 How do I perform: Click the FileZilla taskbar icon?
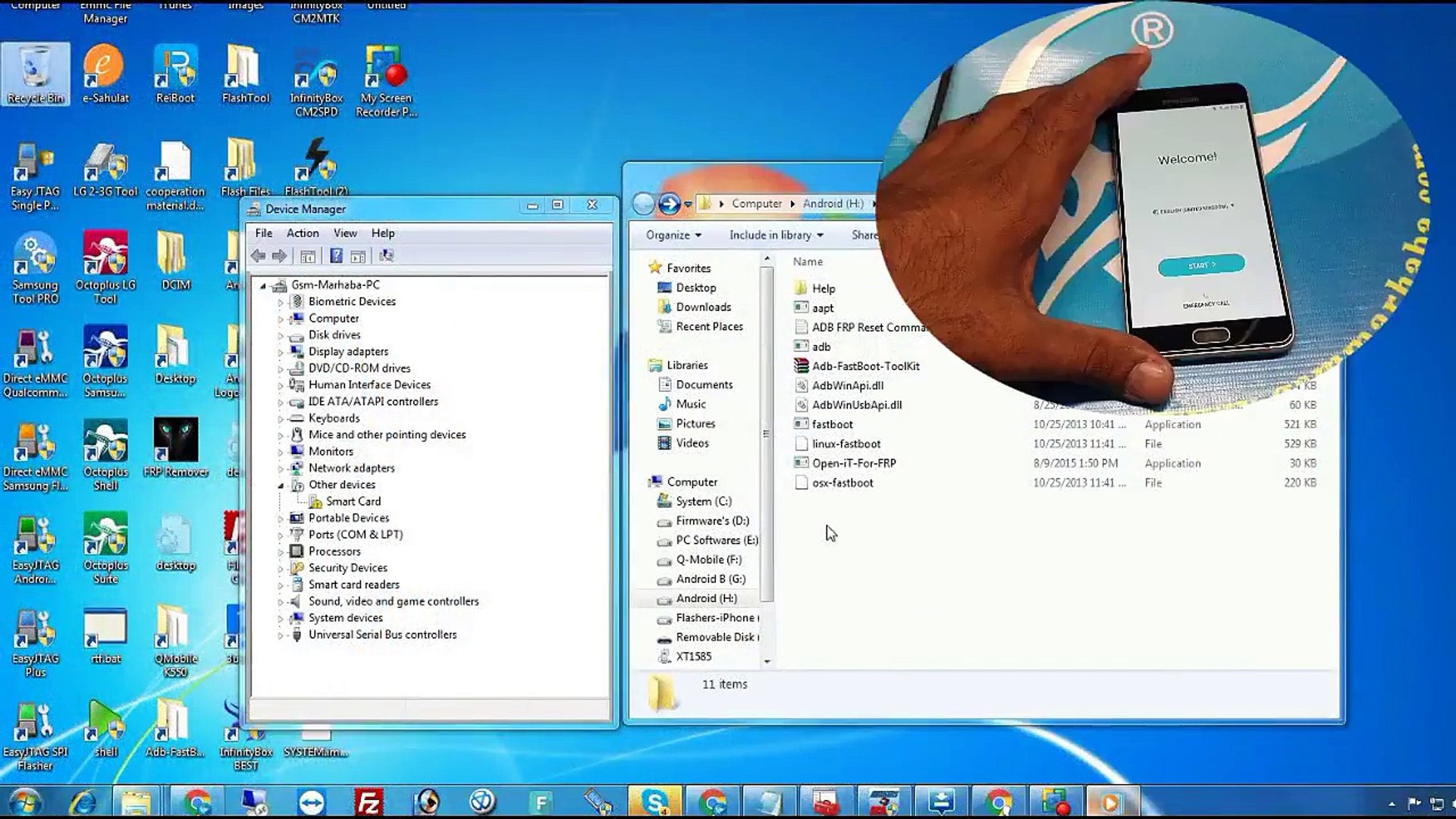369,802
